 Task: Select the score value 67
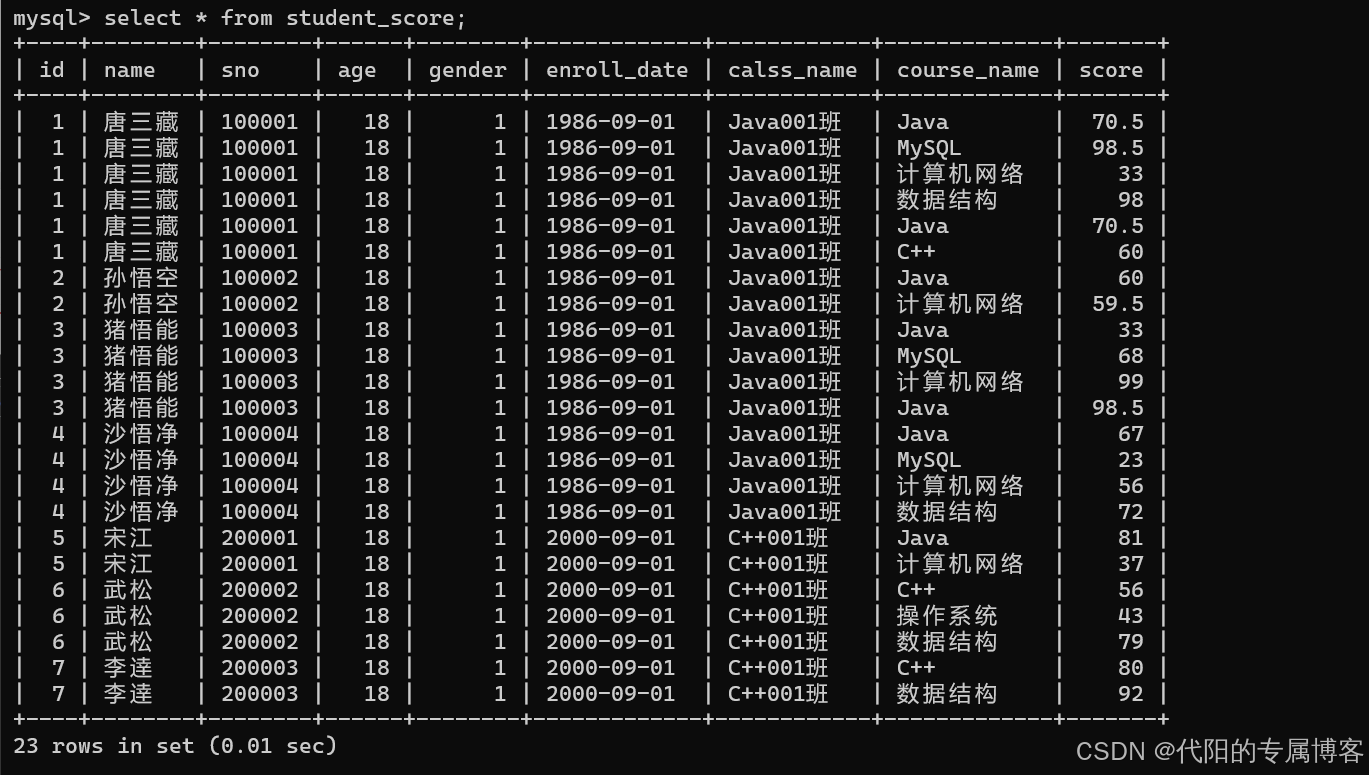coord(1131,434)
